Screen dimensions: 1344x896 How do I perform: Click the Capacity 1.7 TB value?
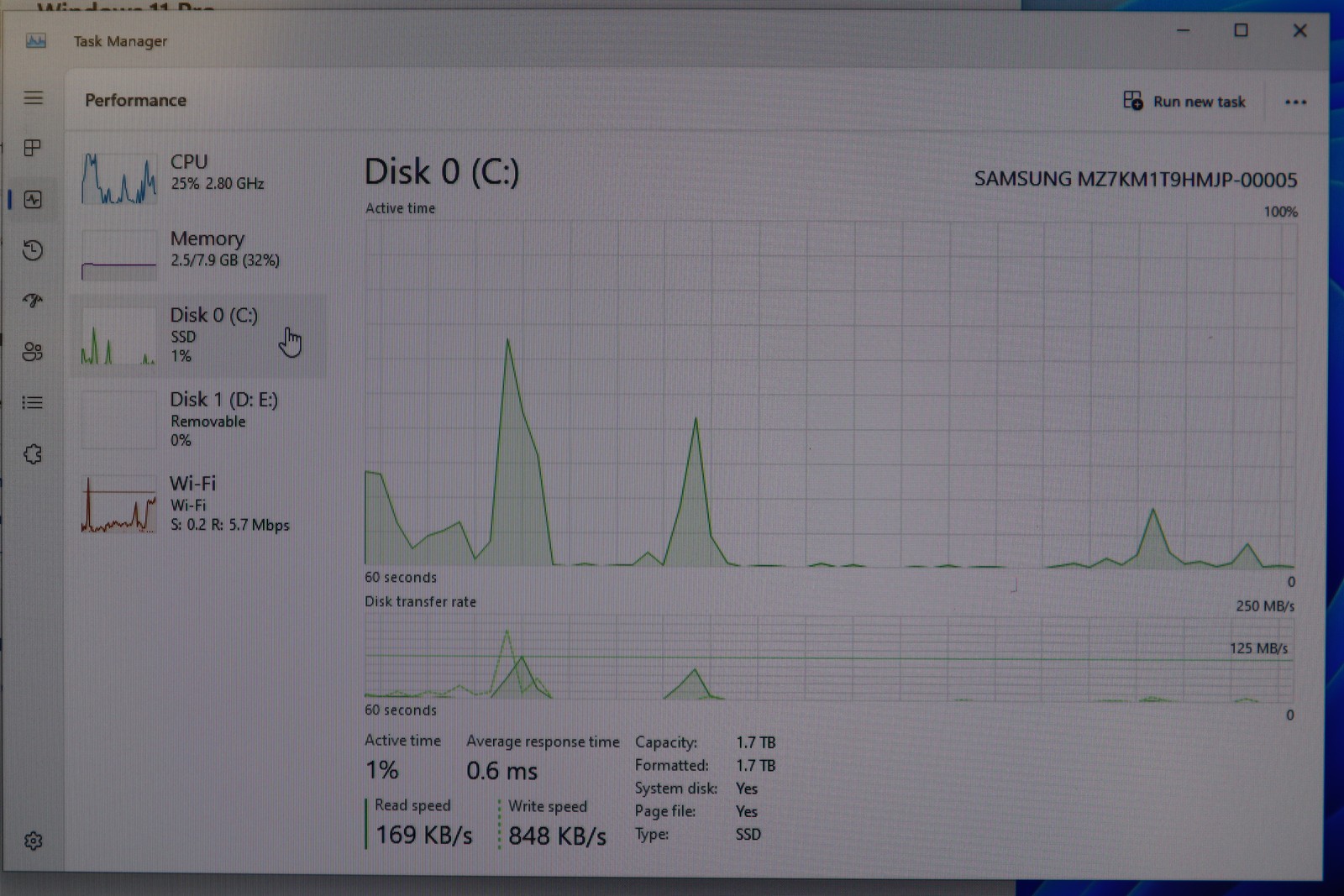click(x=756, y=742)
